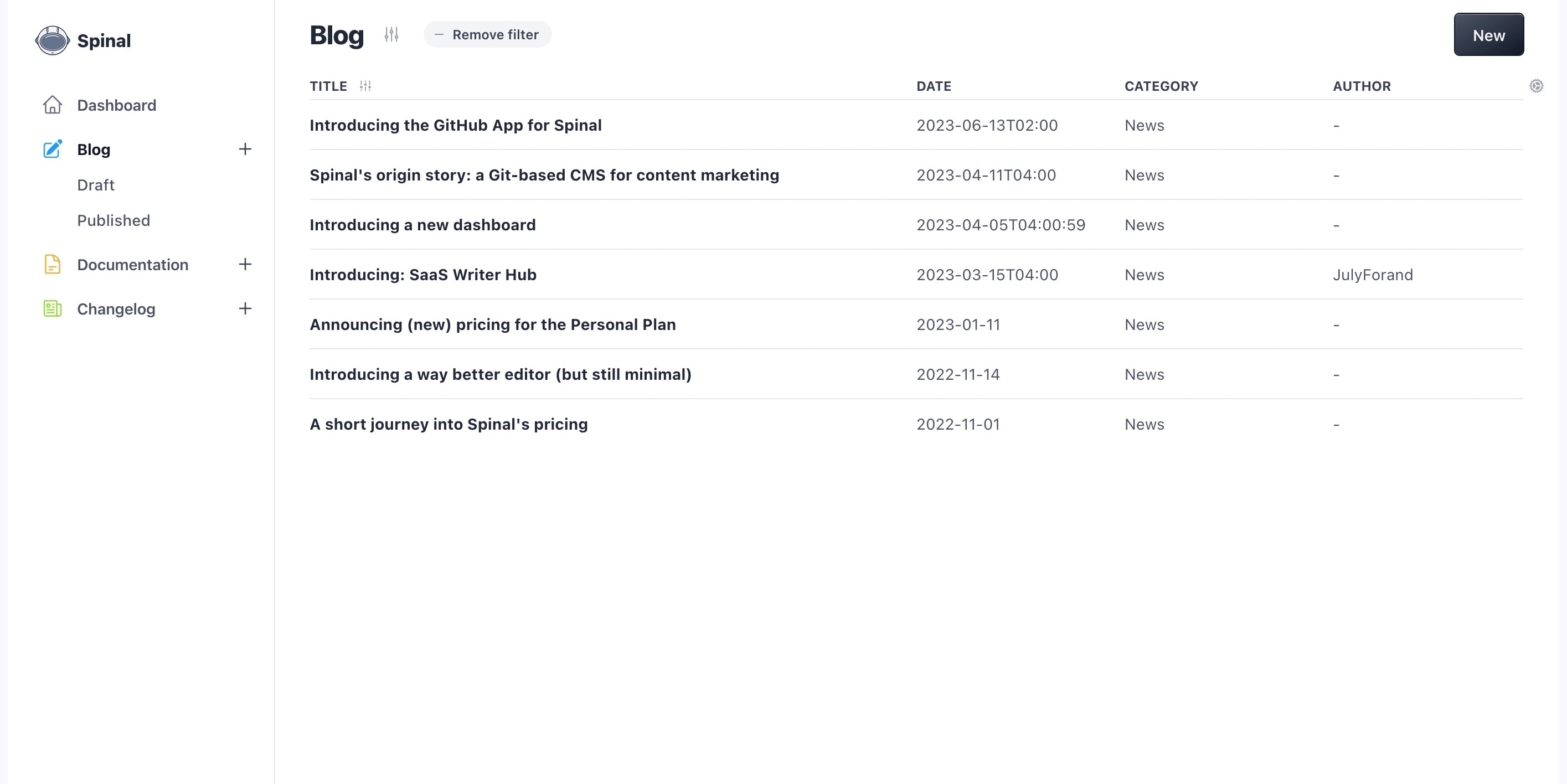Click the Documentation file icon
Viewport: 1567px width, 784px height.
pyautogui.click(x=52, y=265)
